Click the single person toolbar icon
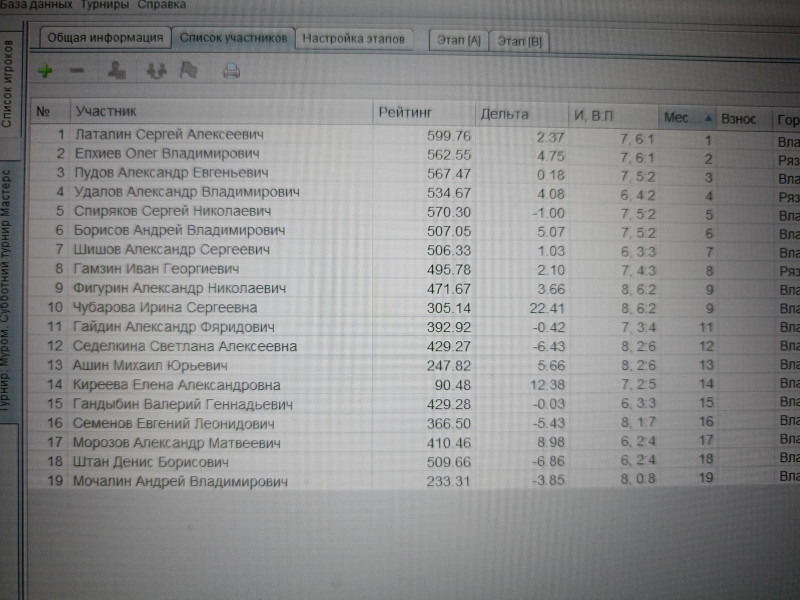This screenshot has height=600, width=800. pos(117,70)
